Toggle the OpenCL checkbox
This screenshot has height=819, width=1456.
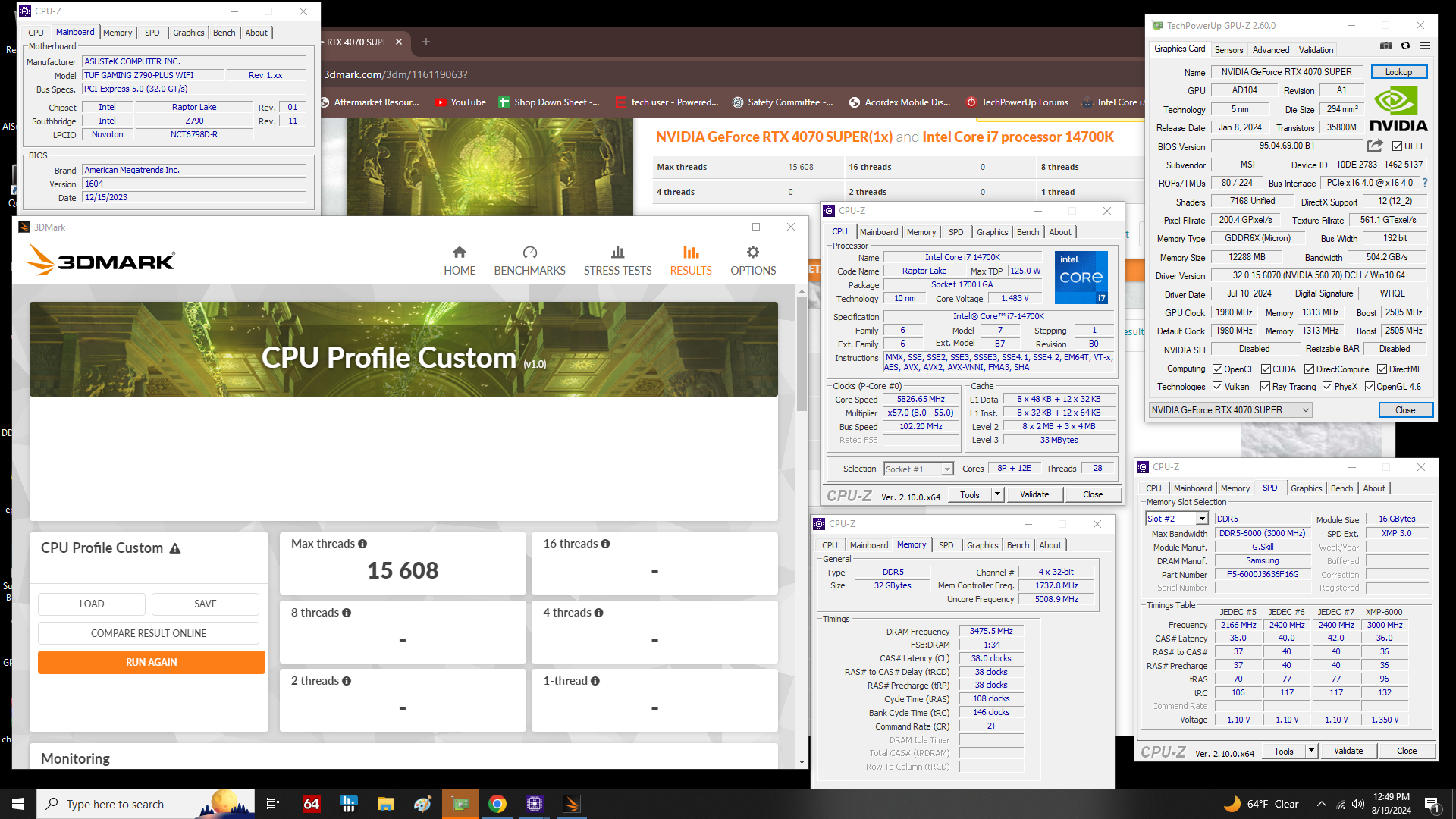pos(1217,369)
